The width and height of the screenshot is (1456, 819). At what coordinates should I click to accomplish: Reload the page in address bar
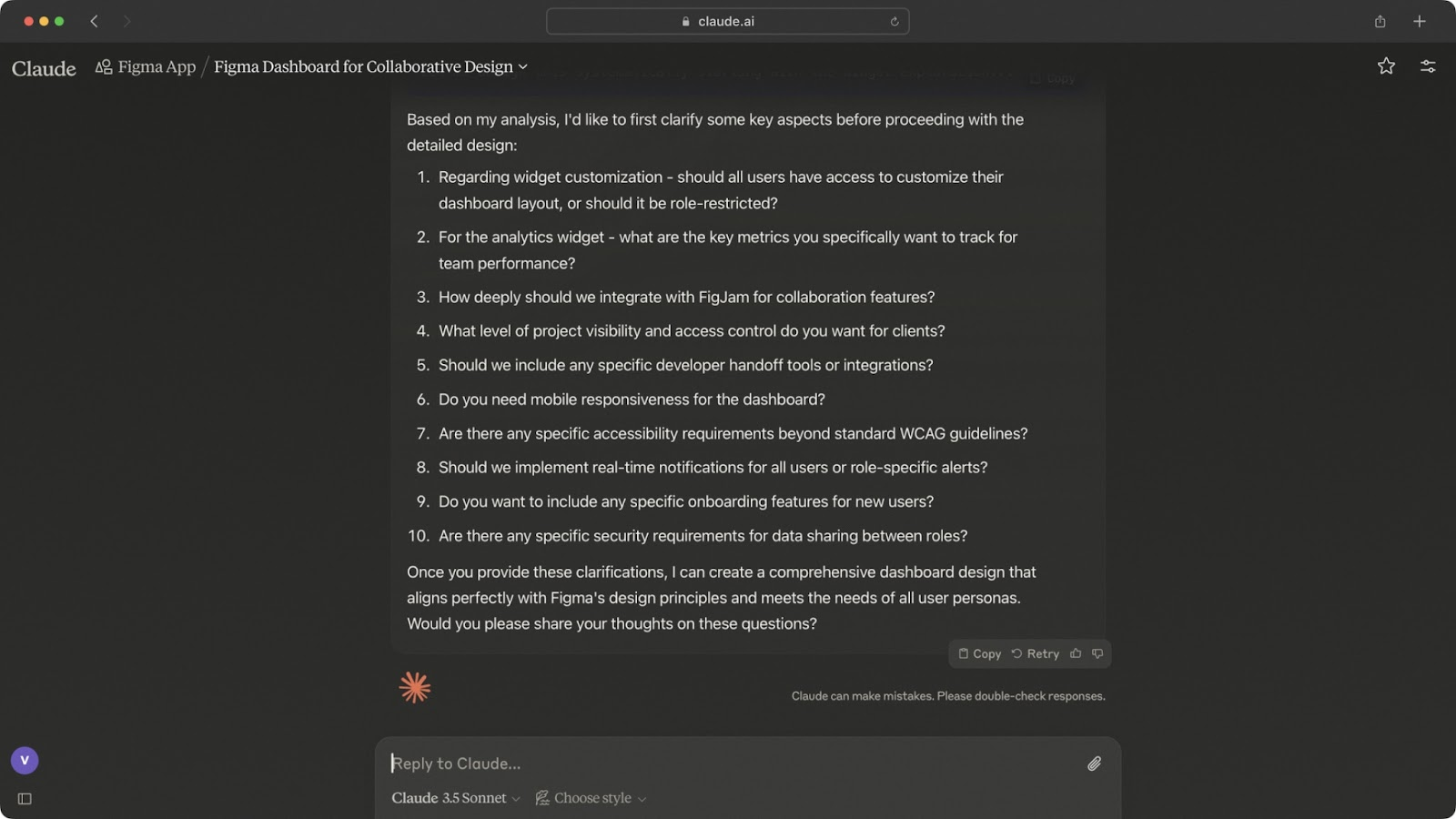point(895,21)
